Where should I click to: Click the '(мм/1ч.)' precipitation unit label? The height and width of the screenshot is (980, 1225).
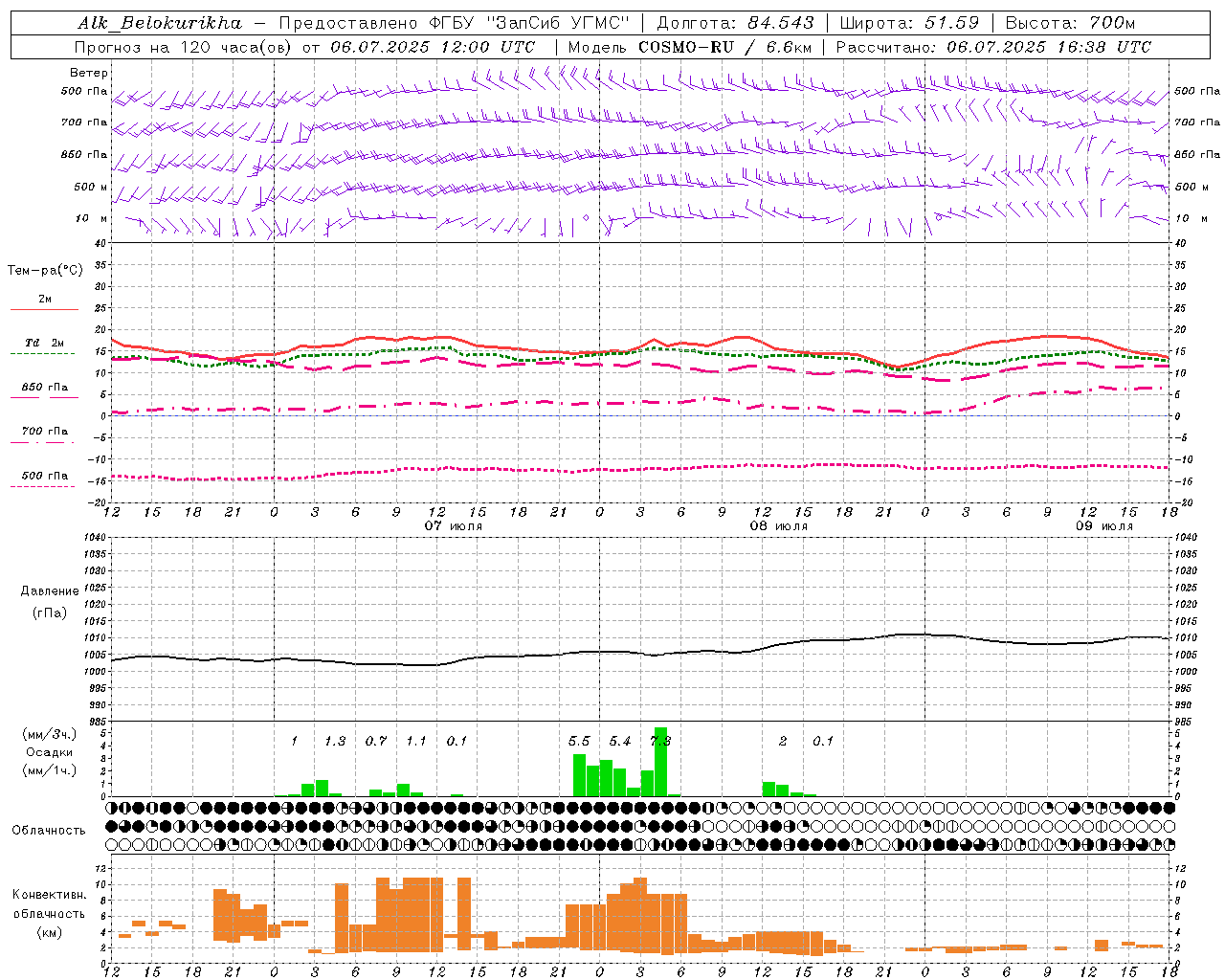(50, 770)
